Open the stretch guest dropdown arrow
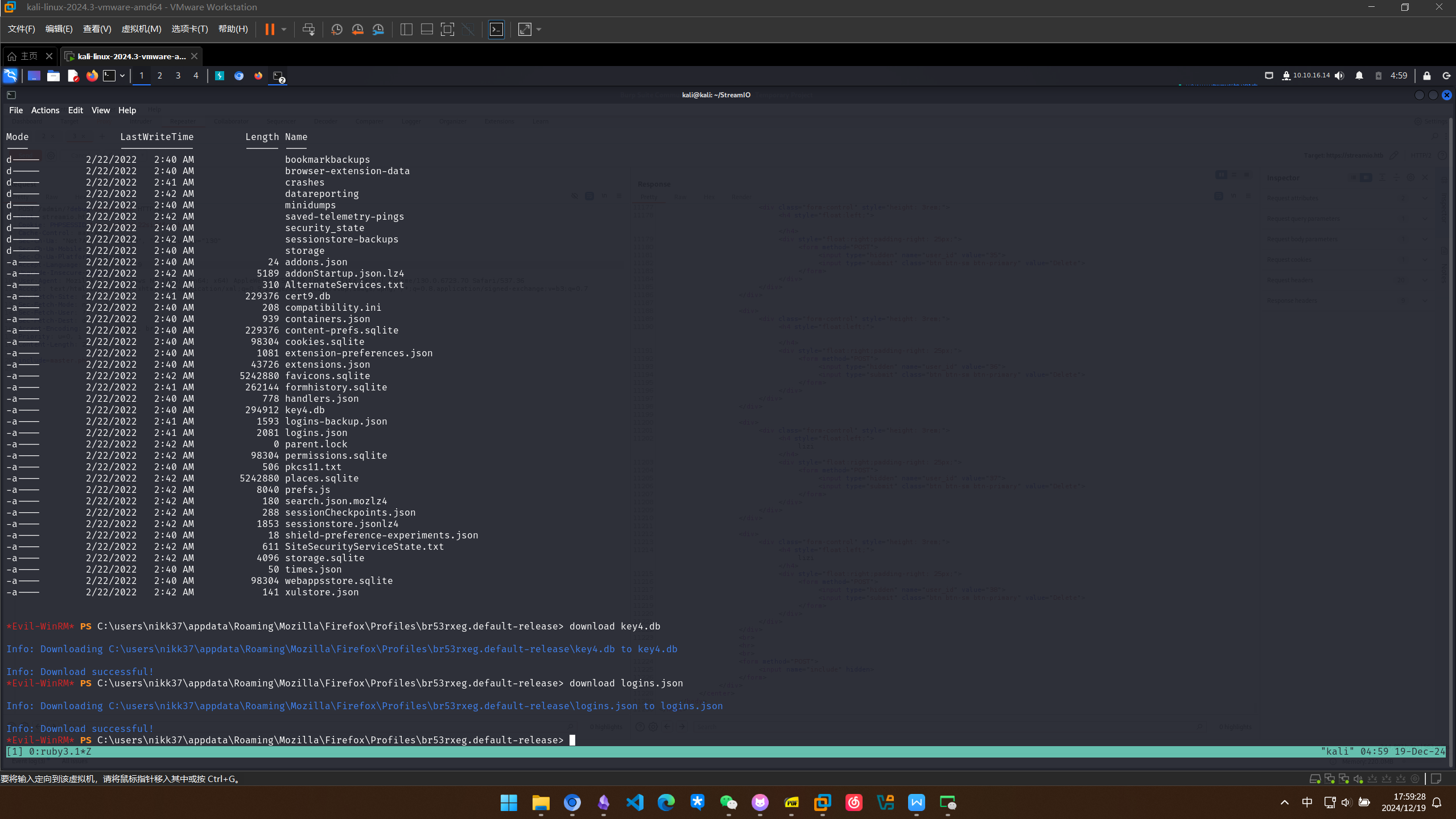Viewport: 1456px width, 819px height. (x=539, y=30)
